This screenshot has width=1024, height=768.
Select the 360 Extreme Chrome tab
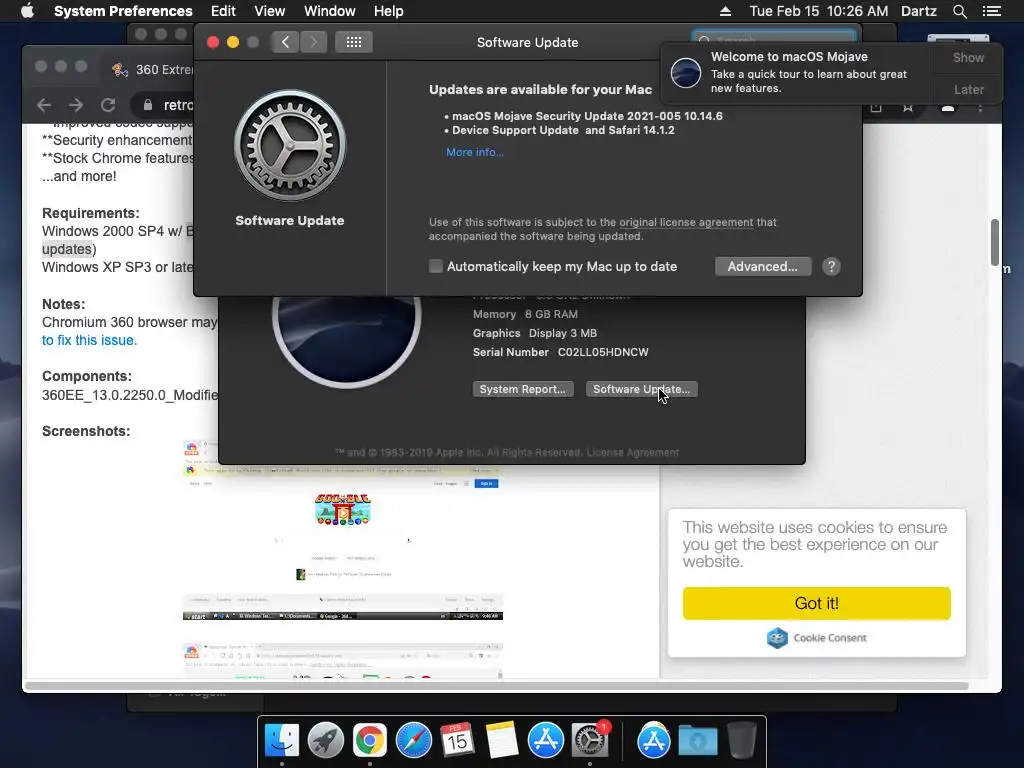click(x=152, y=69)
